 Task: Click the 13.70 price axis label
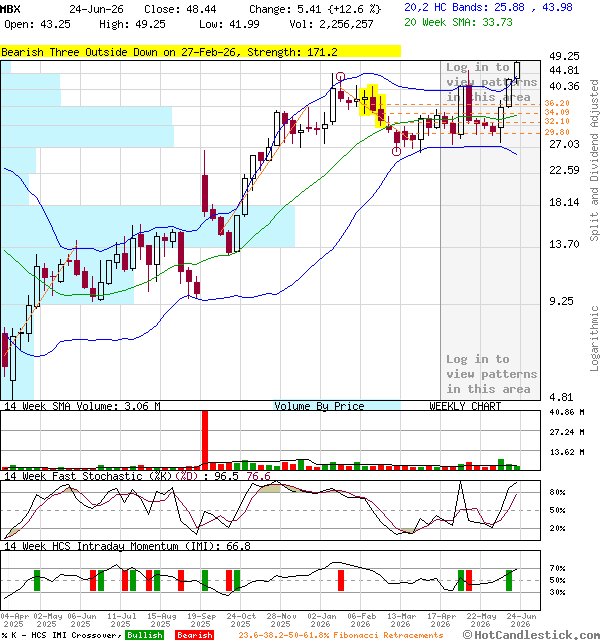click(564, 244)
